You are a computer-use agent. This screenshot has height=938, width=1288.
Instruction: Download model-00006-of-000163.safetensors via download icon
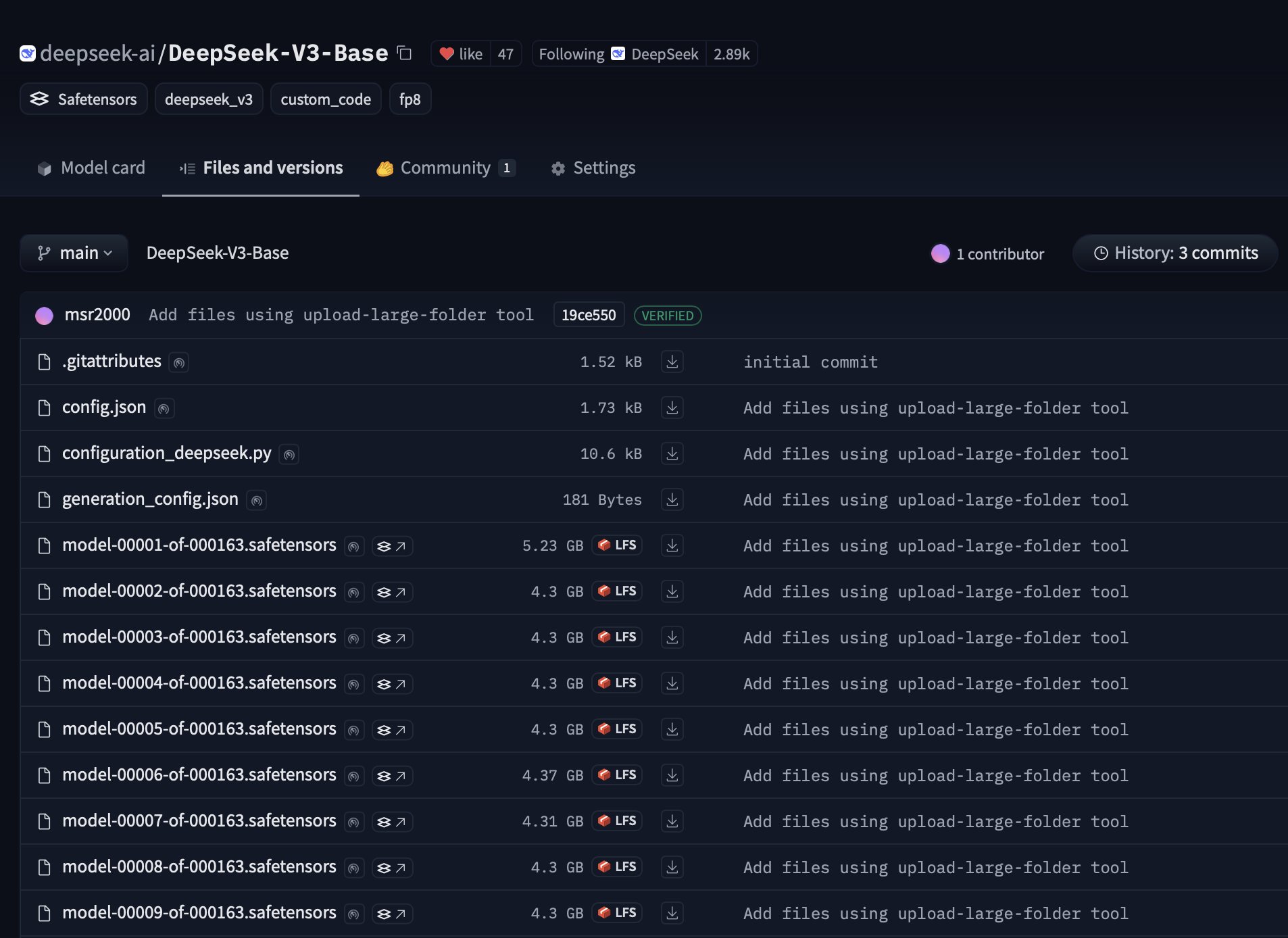click(x=672, y=775)
